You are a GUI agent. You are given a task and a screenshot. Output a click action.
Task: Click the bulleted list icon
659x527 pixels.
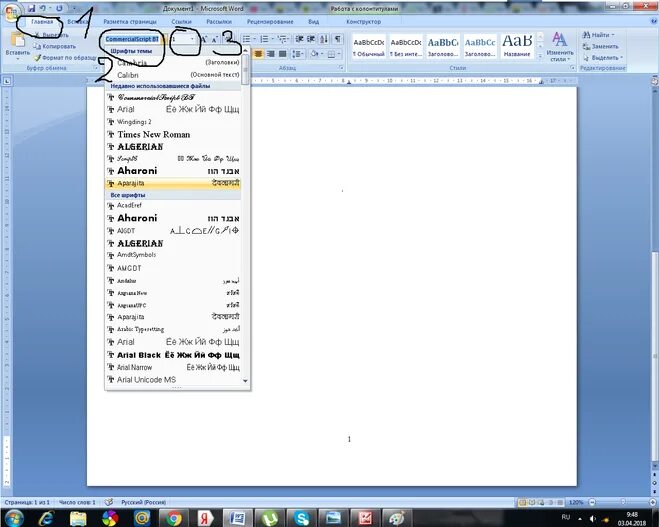coord(247,39)
